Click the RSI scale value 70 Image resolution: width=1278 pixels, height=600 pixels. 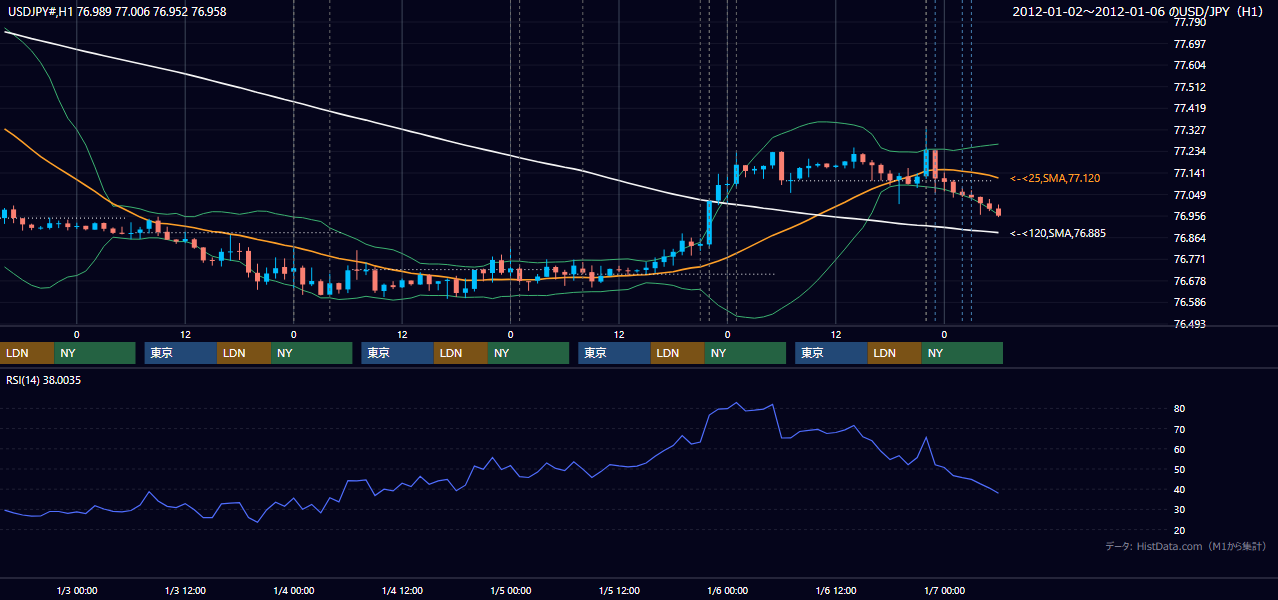coord(1180,429)
